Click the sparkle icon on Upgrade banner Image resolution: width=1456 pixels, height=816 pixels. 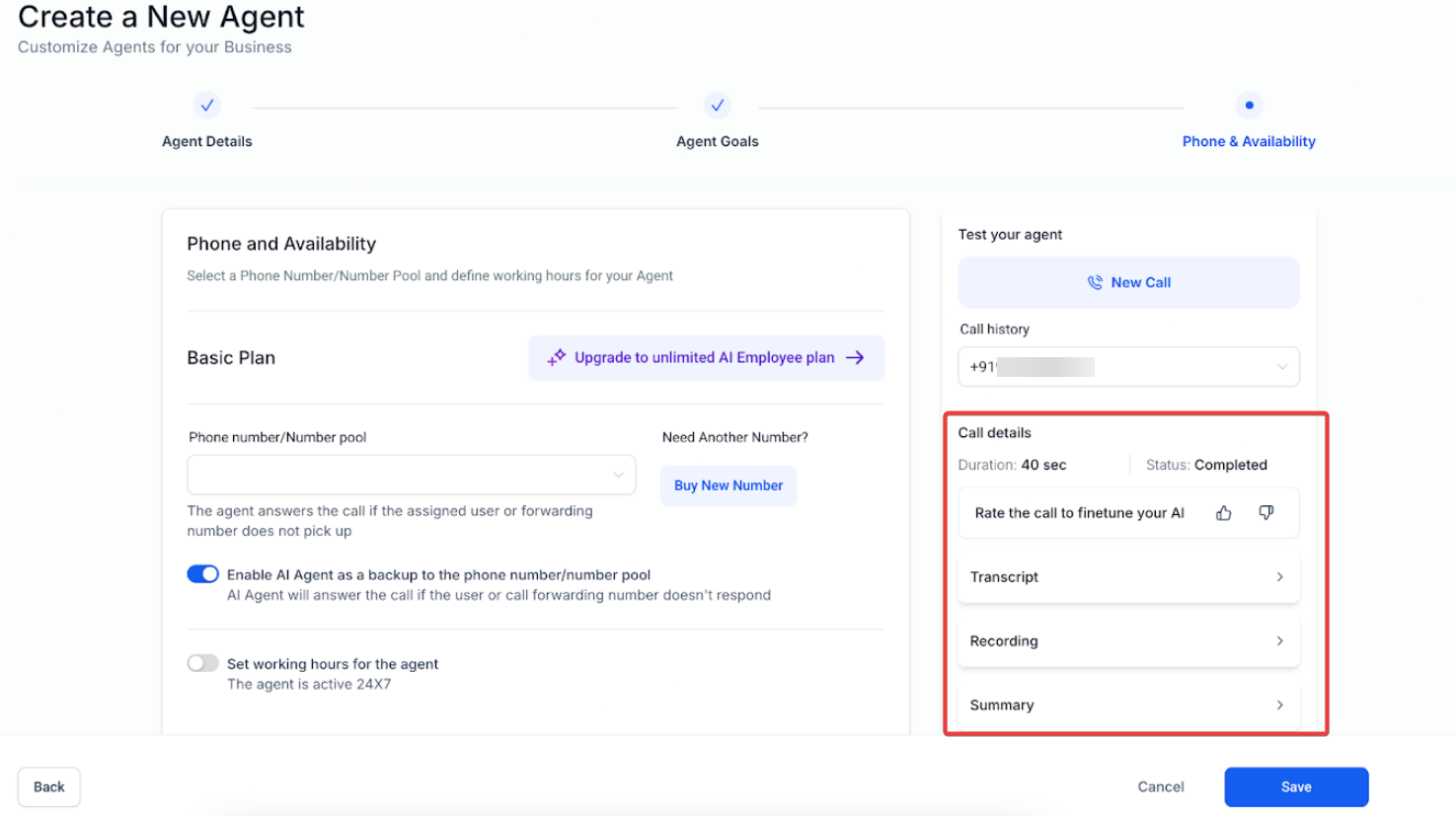[557, 357]
